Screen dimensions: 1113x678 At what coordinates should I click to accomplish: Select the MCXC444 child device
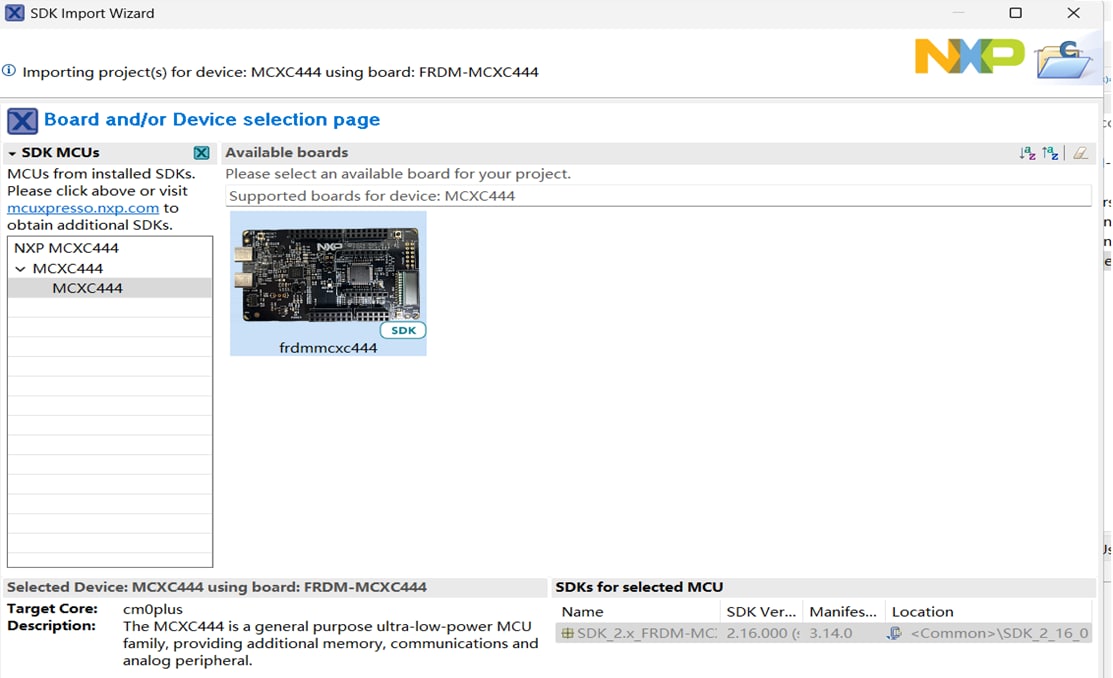tap(87, 288)
